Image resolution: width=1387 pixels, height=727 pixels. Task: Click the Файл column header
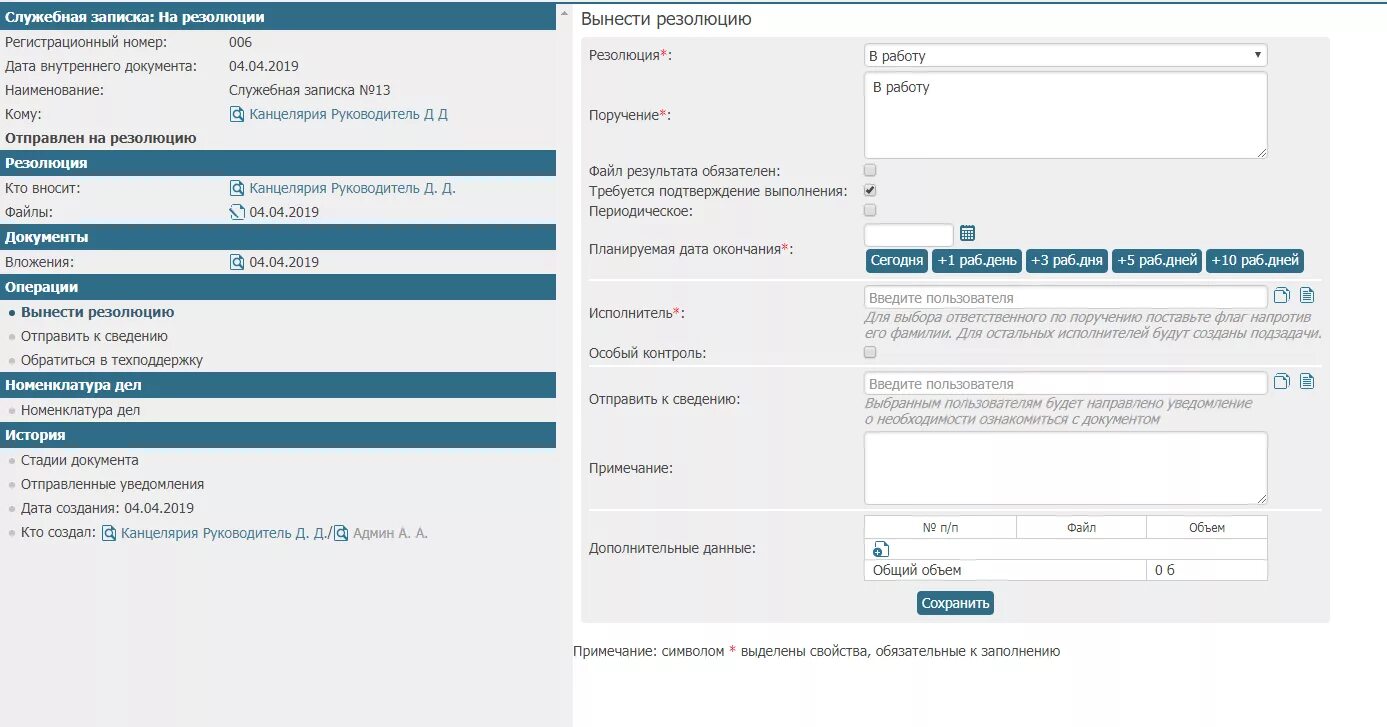coord(1081,527)
